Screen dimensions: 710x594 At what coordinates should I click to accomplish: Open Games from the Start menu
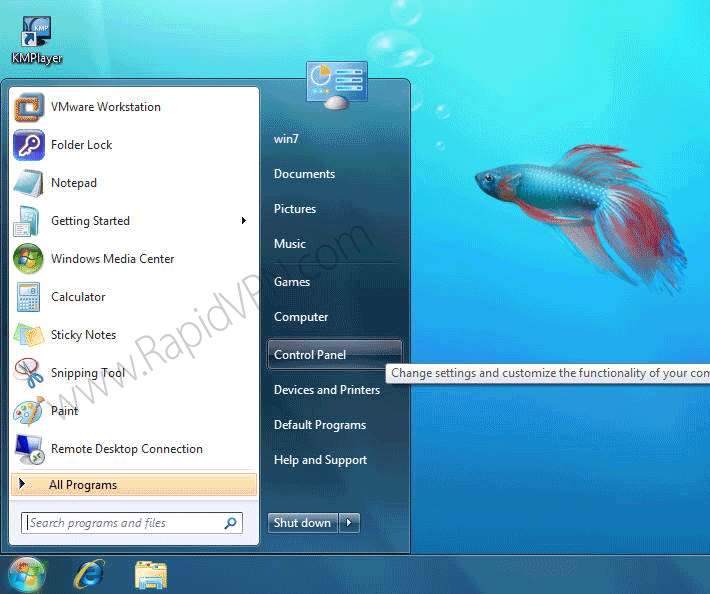point(292,282)
